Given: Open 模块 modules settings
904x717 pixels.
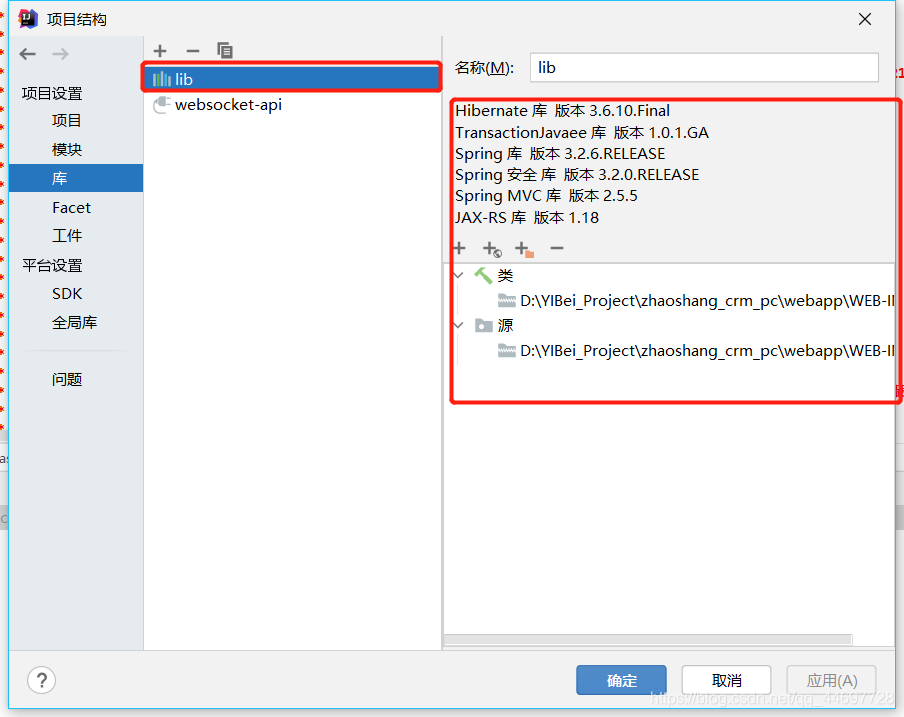Looking at the screenshot, I should point(67,150).
